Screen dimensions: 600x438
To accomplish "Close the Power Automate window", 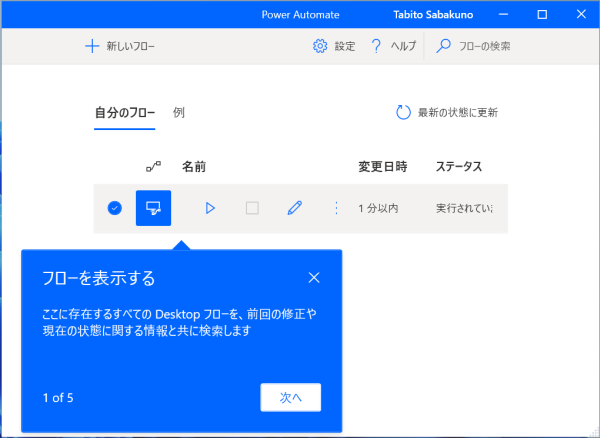I will coord(581,15).
